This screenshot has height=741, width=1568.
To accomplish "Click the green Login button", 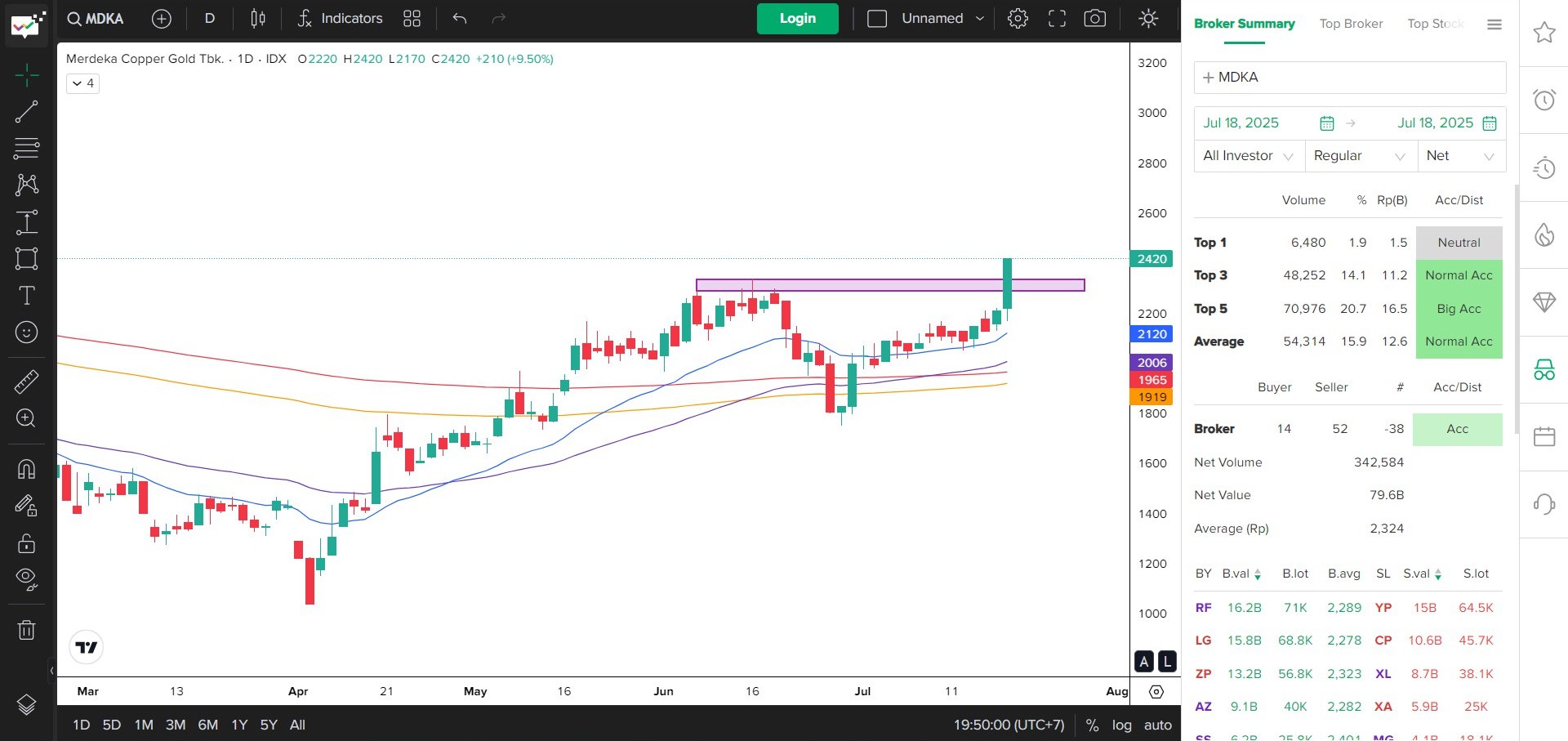I will coord(797,18).
